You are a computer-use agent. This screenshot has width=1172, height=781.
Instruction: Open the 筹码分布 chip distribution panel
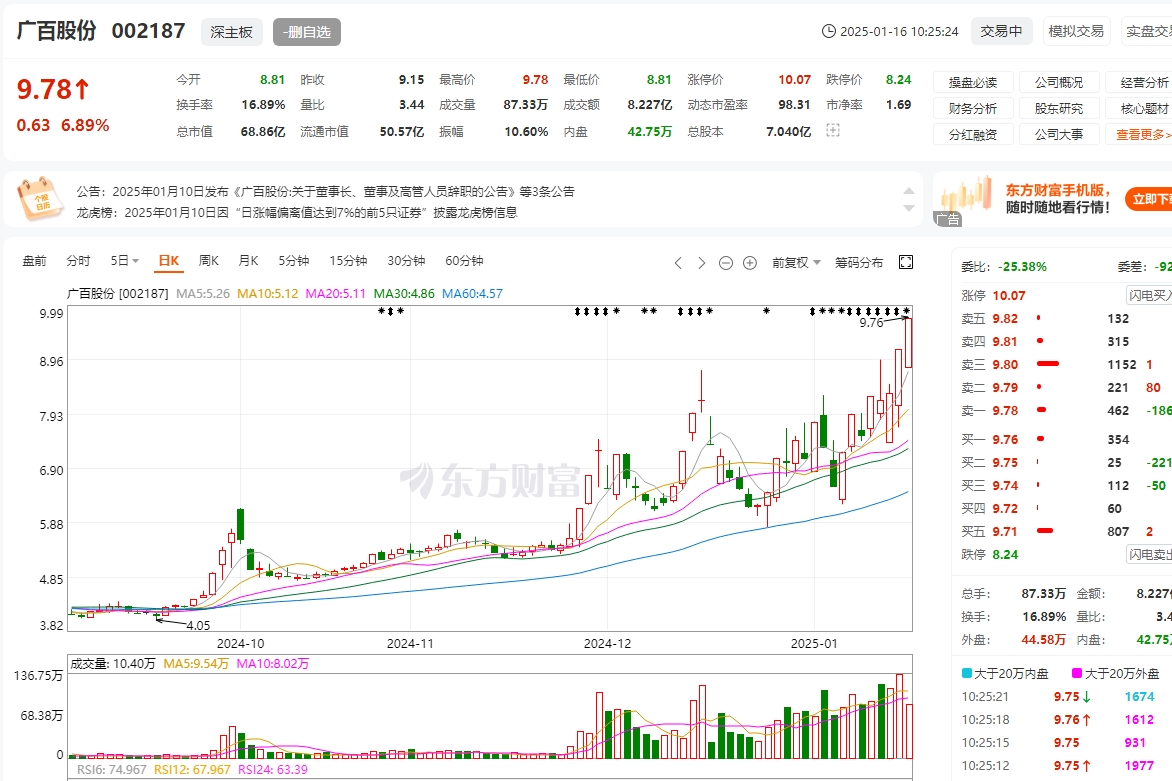859,262
